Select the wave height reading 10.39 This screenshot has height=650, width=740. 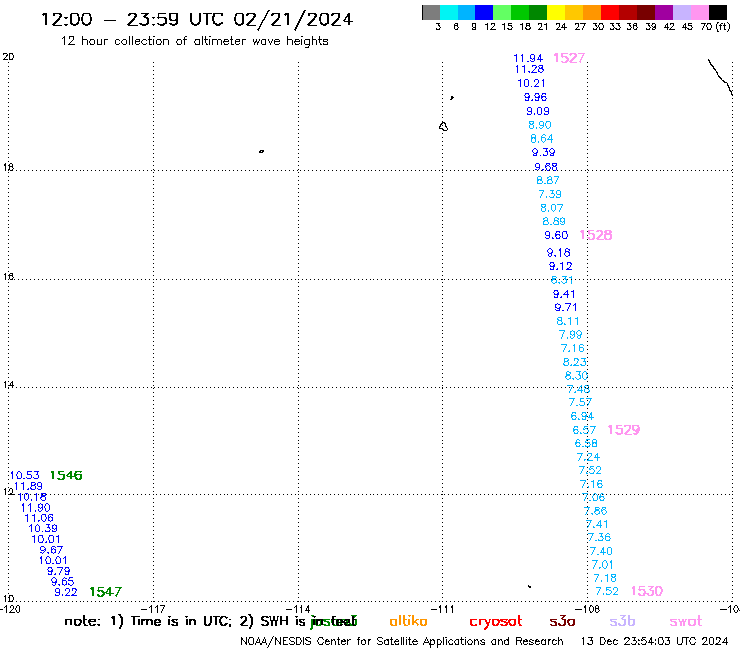(43, 529)
